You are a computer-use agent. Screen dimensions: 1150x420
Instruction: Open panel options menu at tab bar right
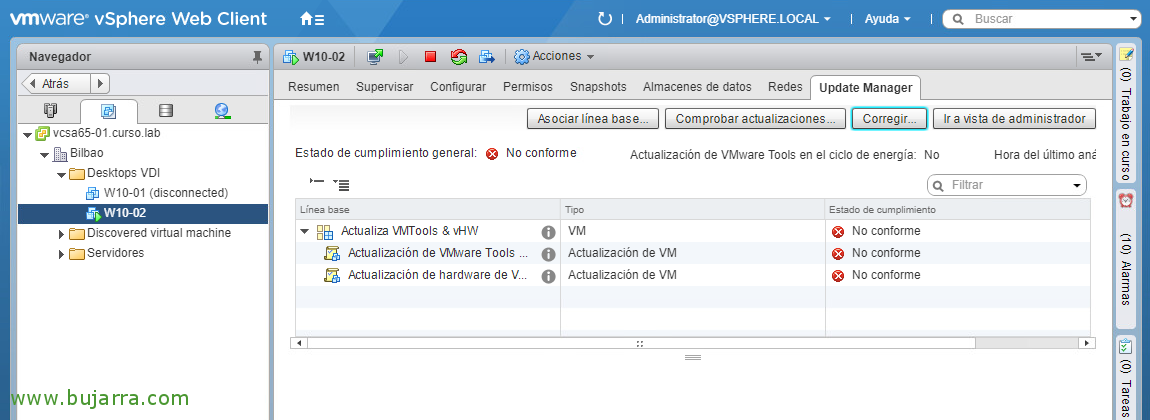[1091, 56]
